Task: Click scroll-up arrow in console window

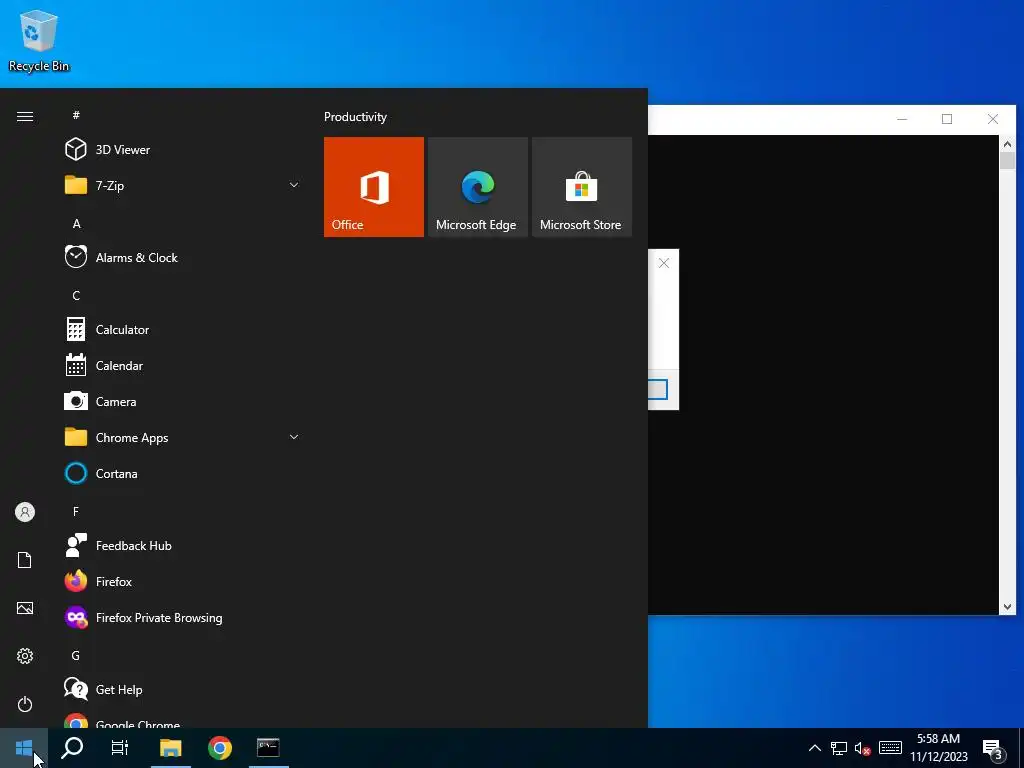Action: pos(1007,144)
